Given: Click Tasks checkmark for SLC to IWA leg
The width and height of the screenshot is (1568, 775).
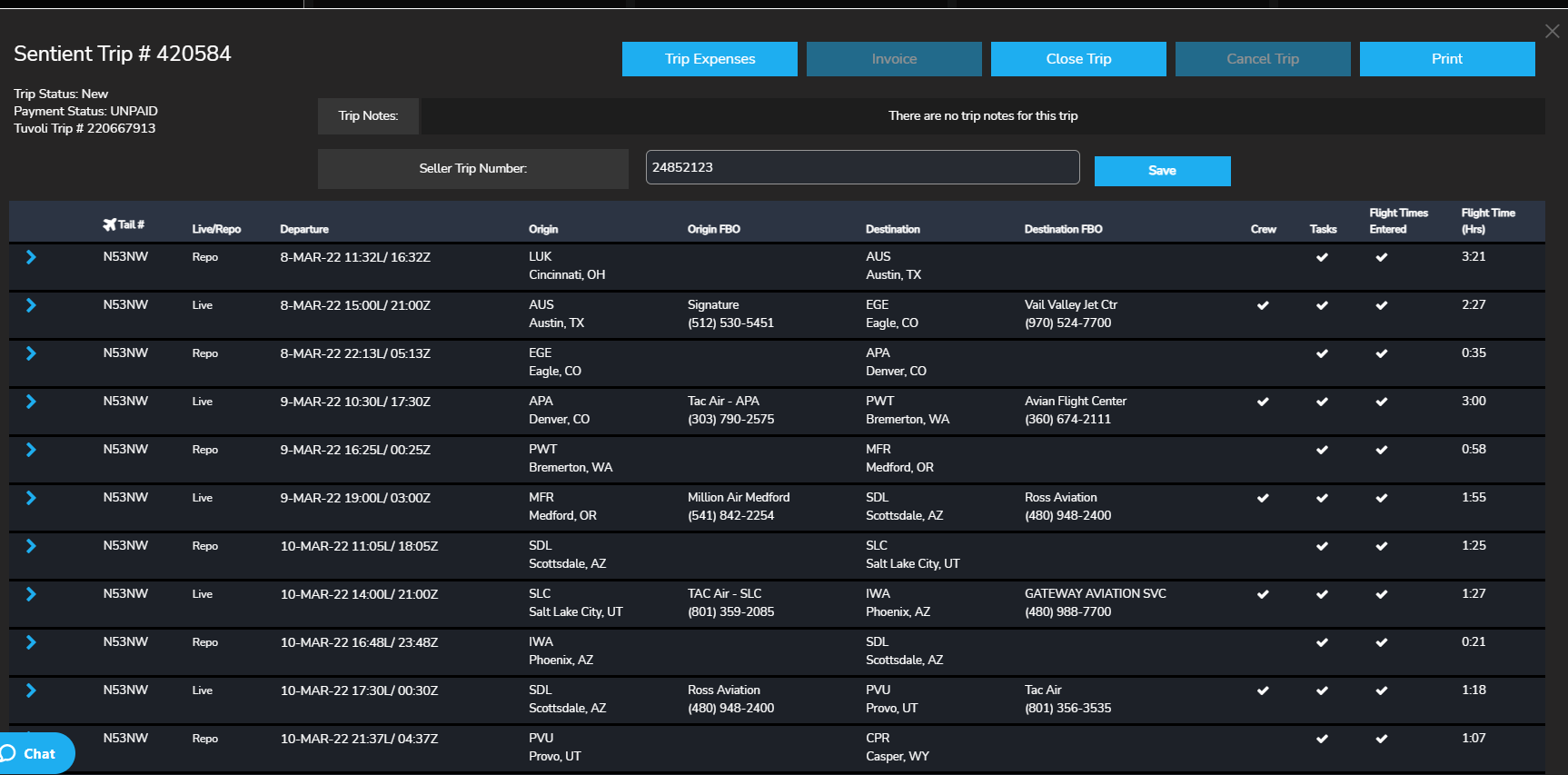Looking at the screenshot, I should (1322, 594).
